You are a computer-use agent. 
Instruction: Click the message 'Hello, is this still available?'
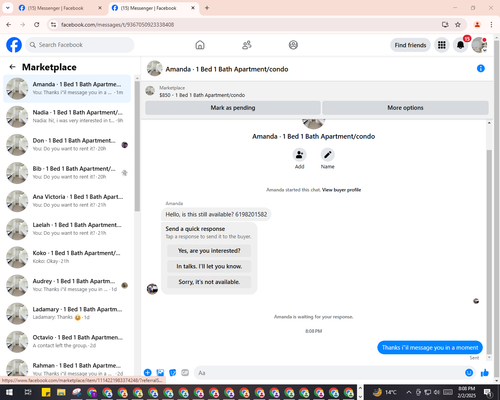[216, 214]
